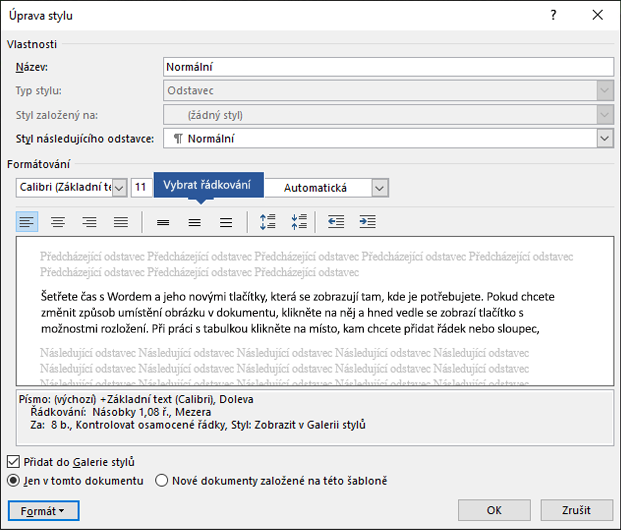
Task: Set single line spacing
Action: click(x=163, y=222)
